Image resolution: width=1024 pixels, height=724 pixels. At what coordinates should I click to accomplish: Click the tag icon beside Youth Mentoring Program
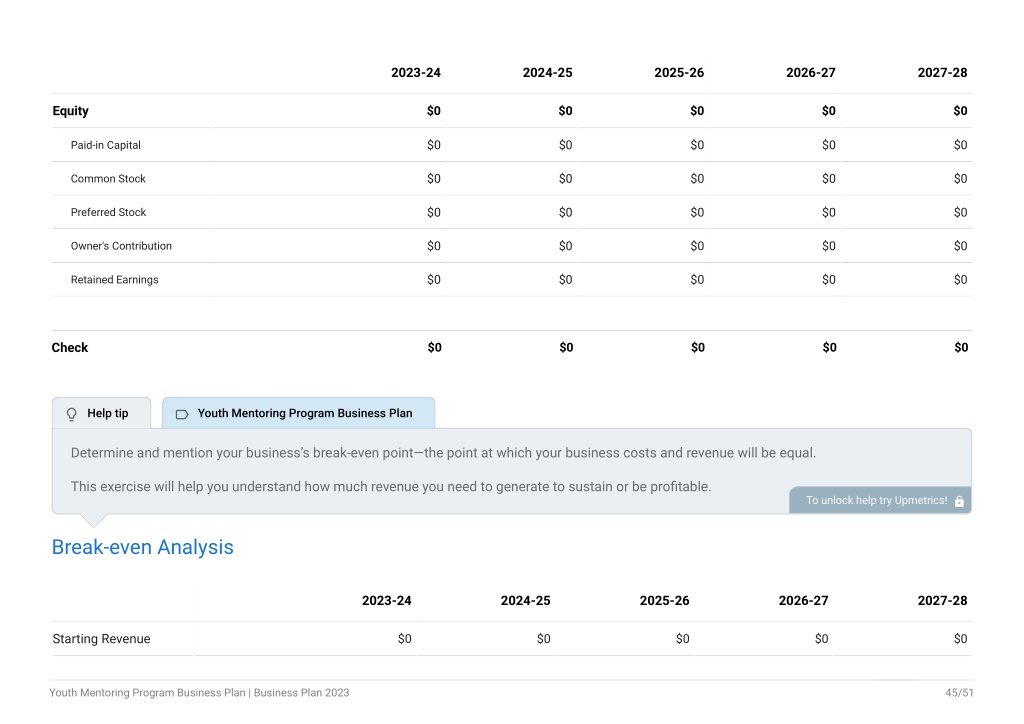pos(182,414)
